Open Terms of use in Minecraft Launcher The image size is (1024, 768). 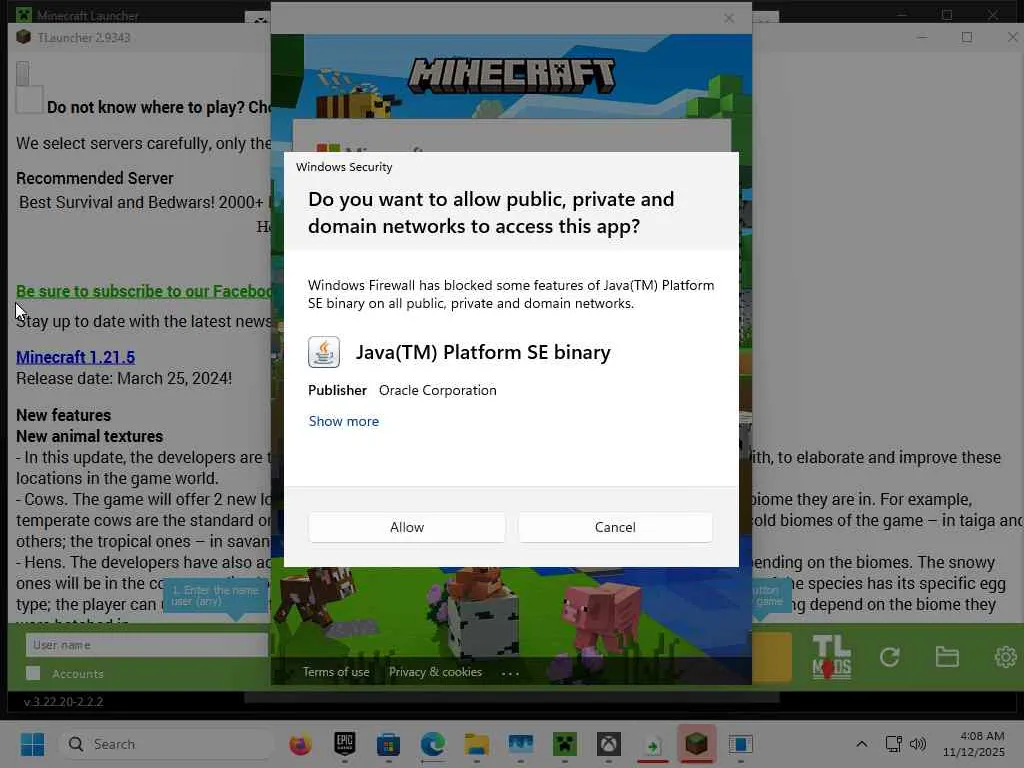click(336, 672)
